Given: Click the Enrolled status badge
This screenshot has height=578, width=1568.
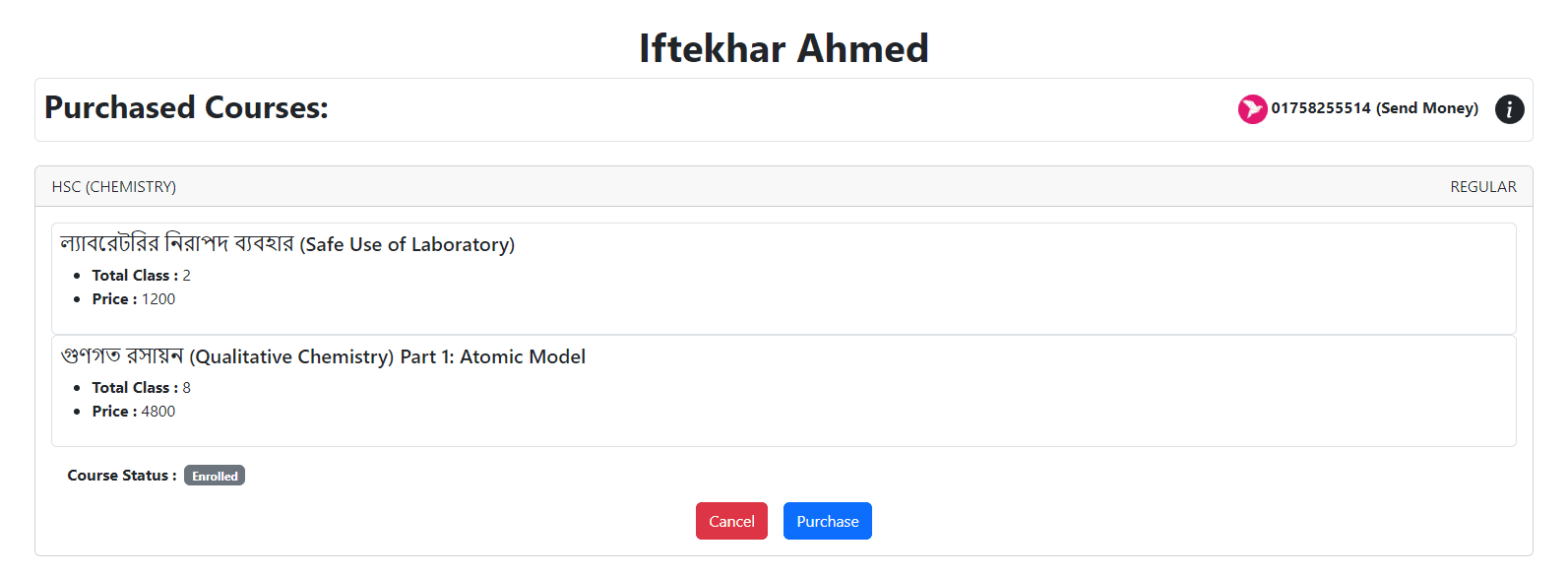Looking at the screenshot, I should (x=215, y=476).
